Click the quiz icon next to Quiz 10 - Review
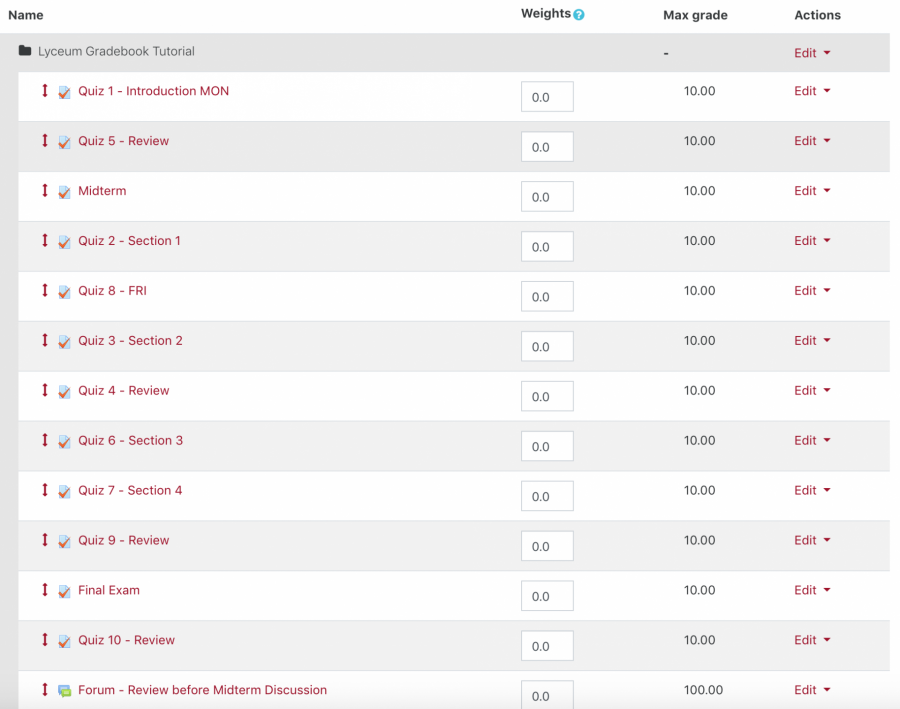Image resolution: width=900 pixels, height=709 pixels. click(64, 641)
